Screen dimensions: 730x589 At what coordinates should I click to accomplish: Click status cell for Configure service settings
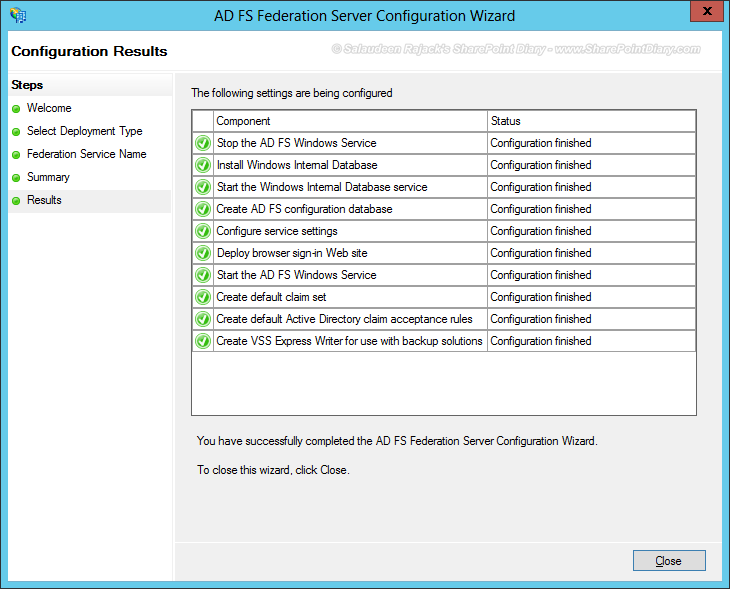[x=592, y=231]
